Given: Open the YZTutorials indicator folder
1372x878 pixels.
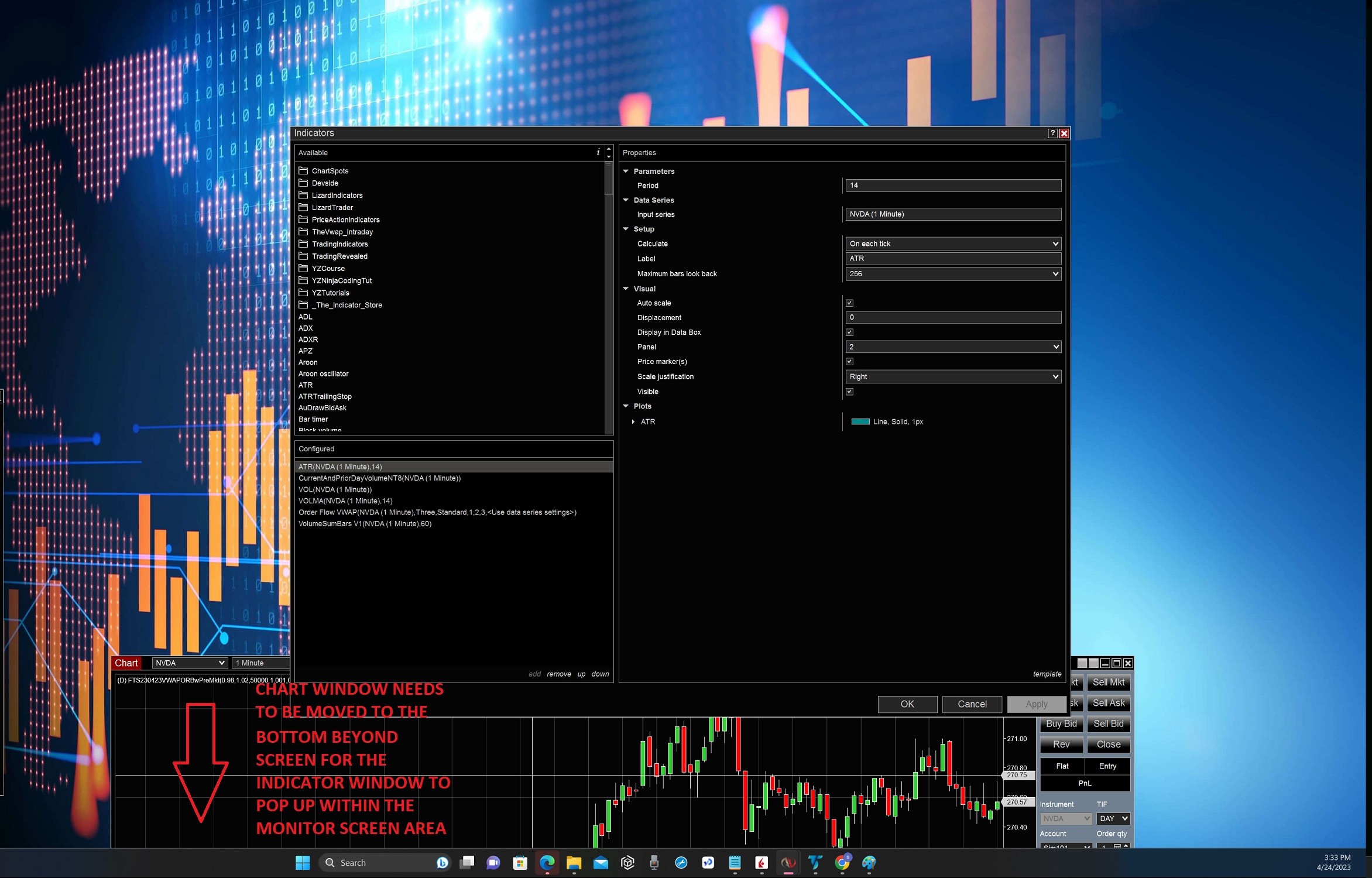Looking at the screenshot, I should click(x=330, y=293).
